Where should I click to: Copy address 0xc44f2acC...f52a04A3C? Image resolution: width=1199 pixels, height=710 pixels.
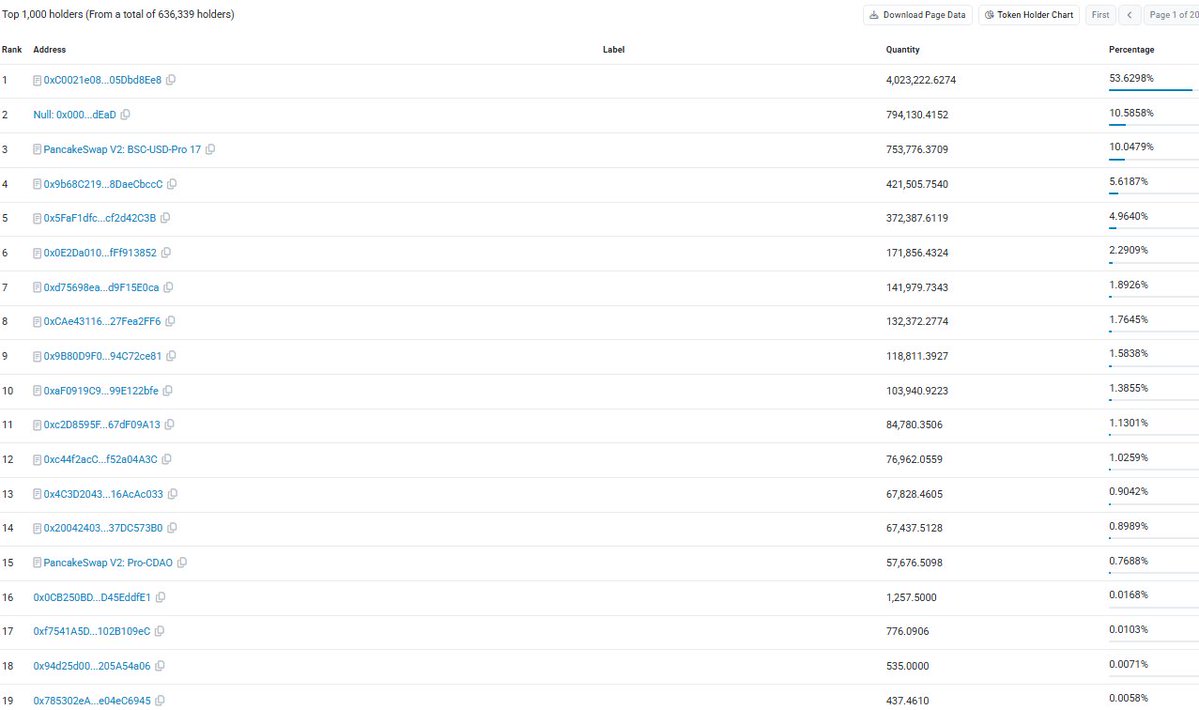[x=167, y=459]
